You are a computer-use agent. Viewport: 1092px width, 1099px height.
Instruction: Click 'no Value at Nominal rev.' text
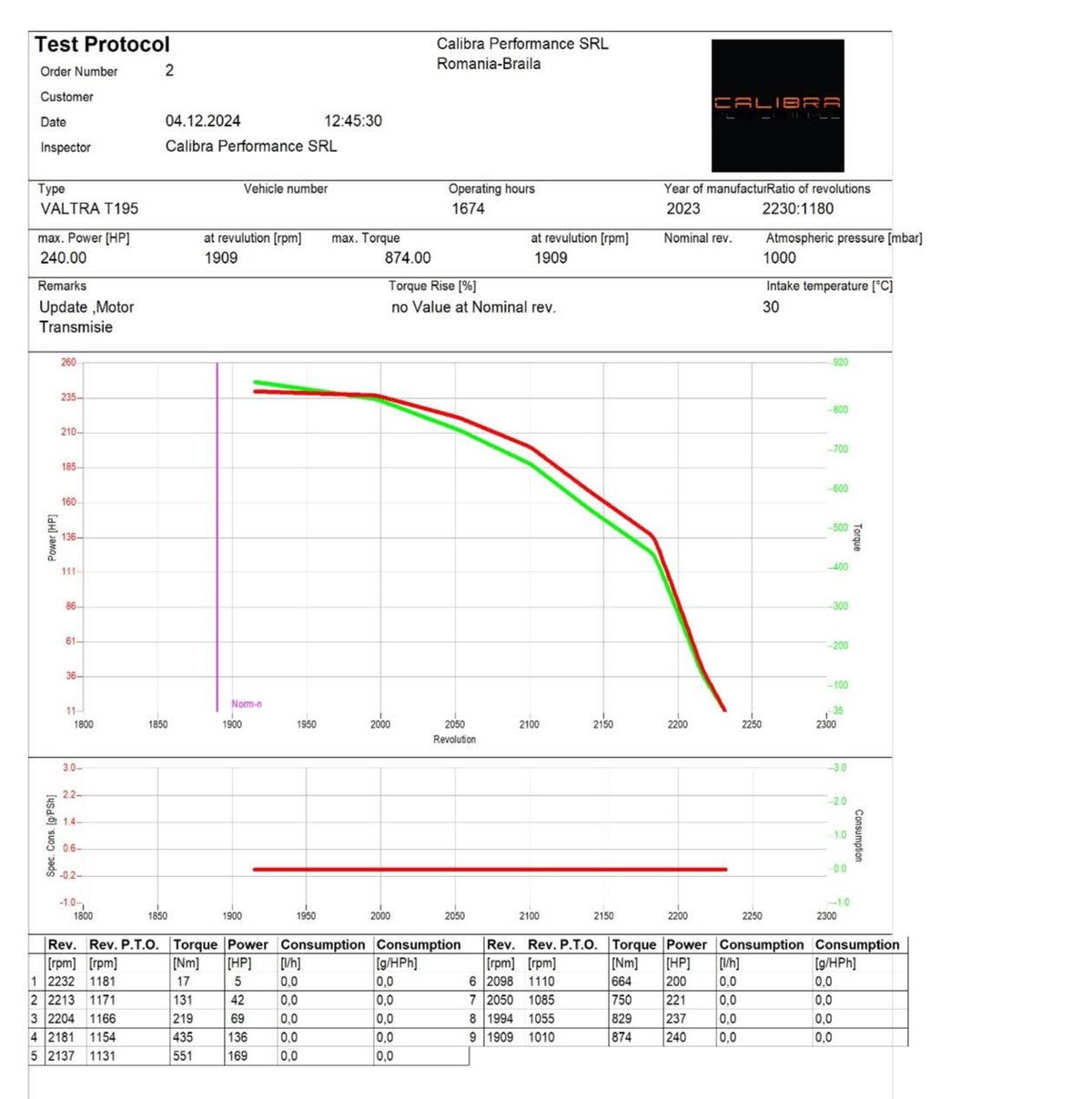coord(473,308)
